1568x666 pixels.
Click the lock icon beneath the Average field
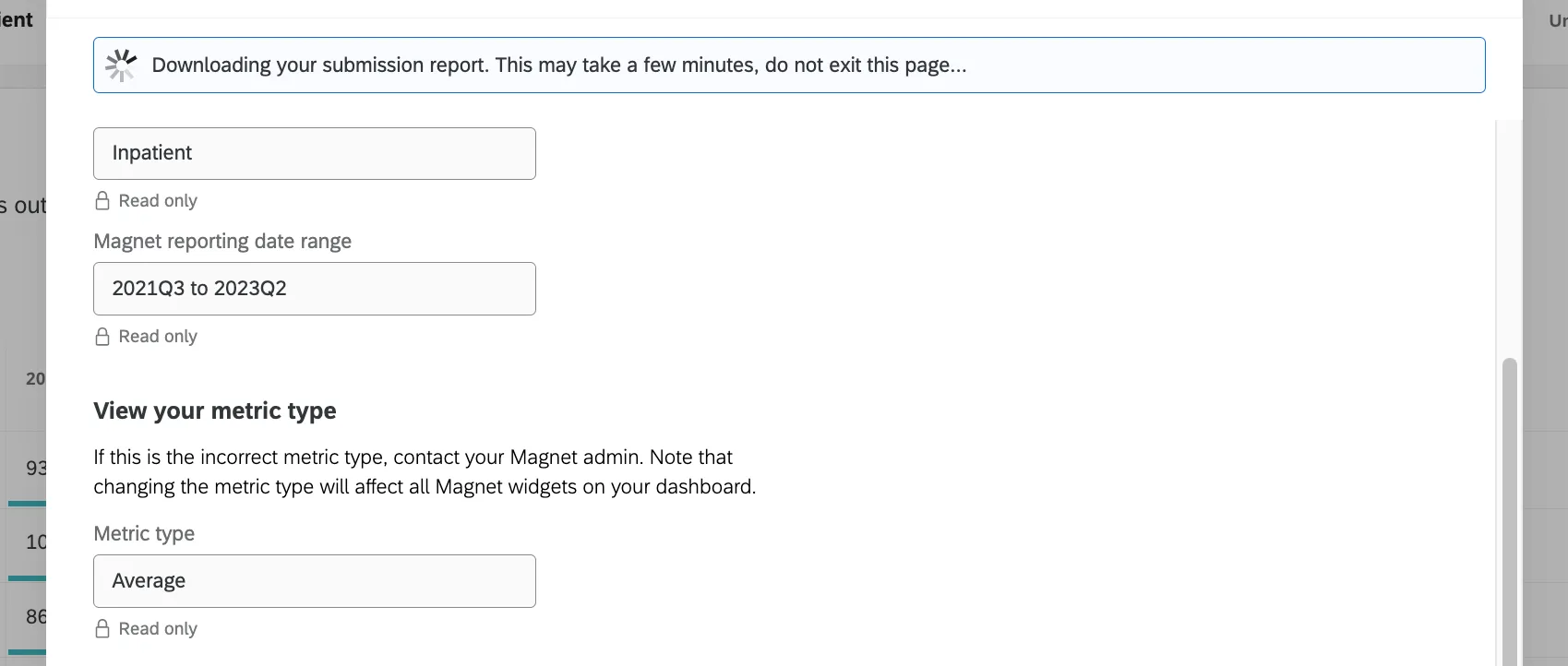[102, 629]
